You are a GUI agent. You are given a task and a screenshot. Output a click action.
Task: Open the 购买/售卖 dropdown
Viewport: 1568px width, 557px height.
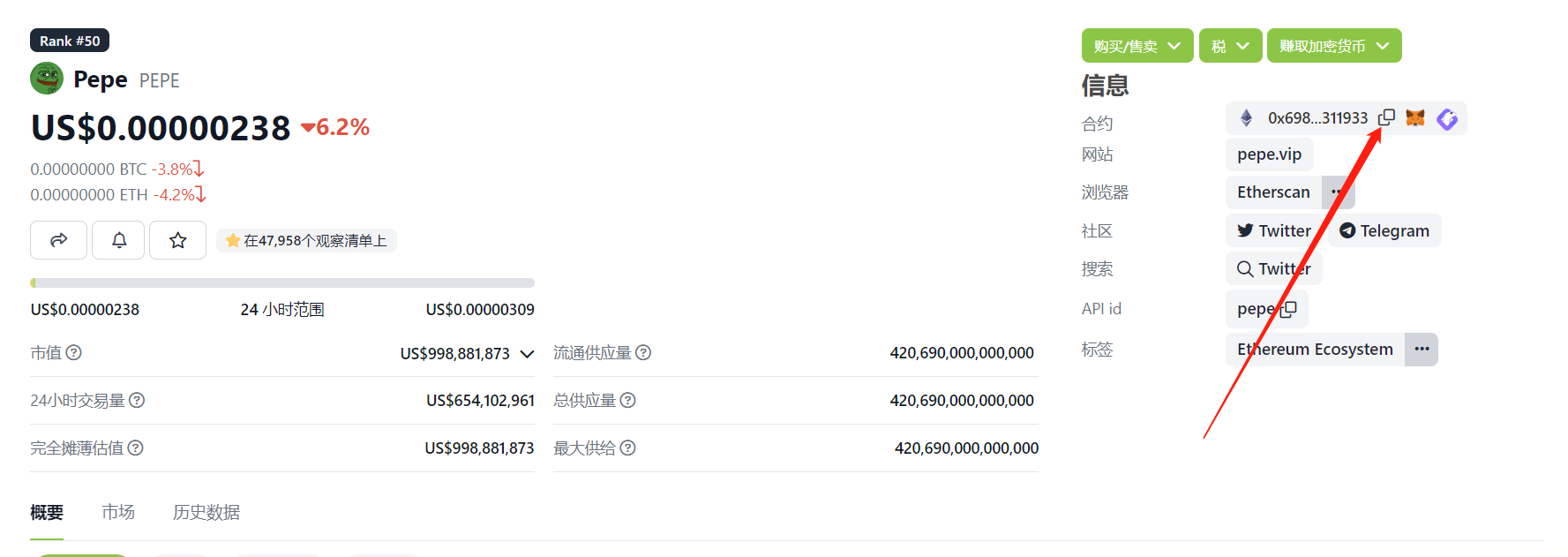(1137, 46)
